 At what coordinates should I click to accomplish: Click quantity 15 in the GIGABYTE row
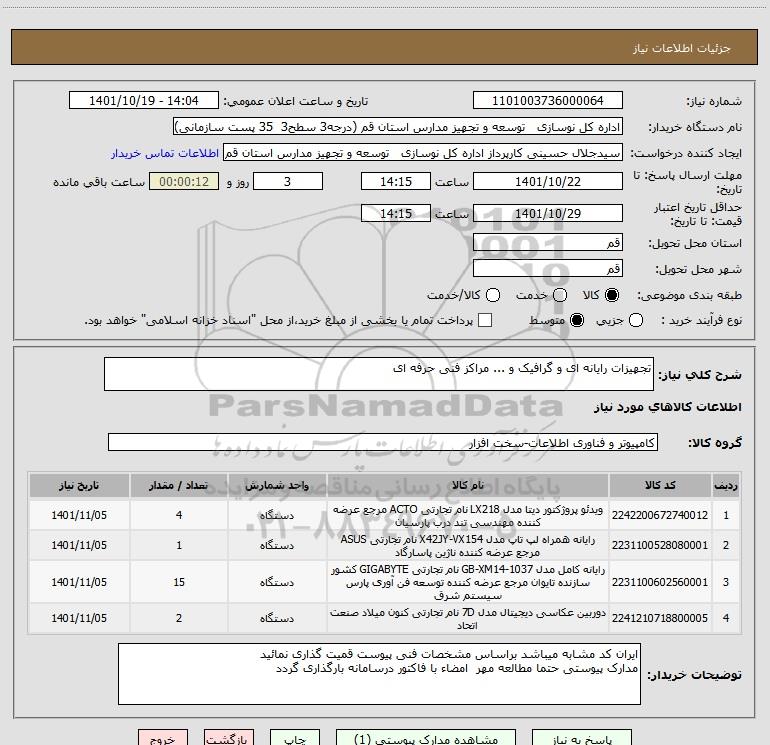click(x=179, y=582)
